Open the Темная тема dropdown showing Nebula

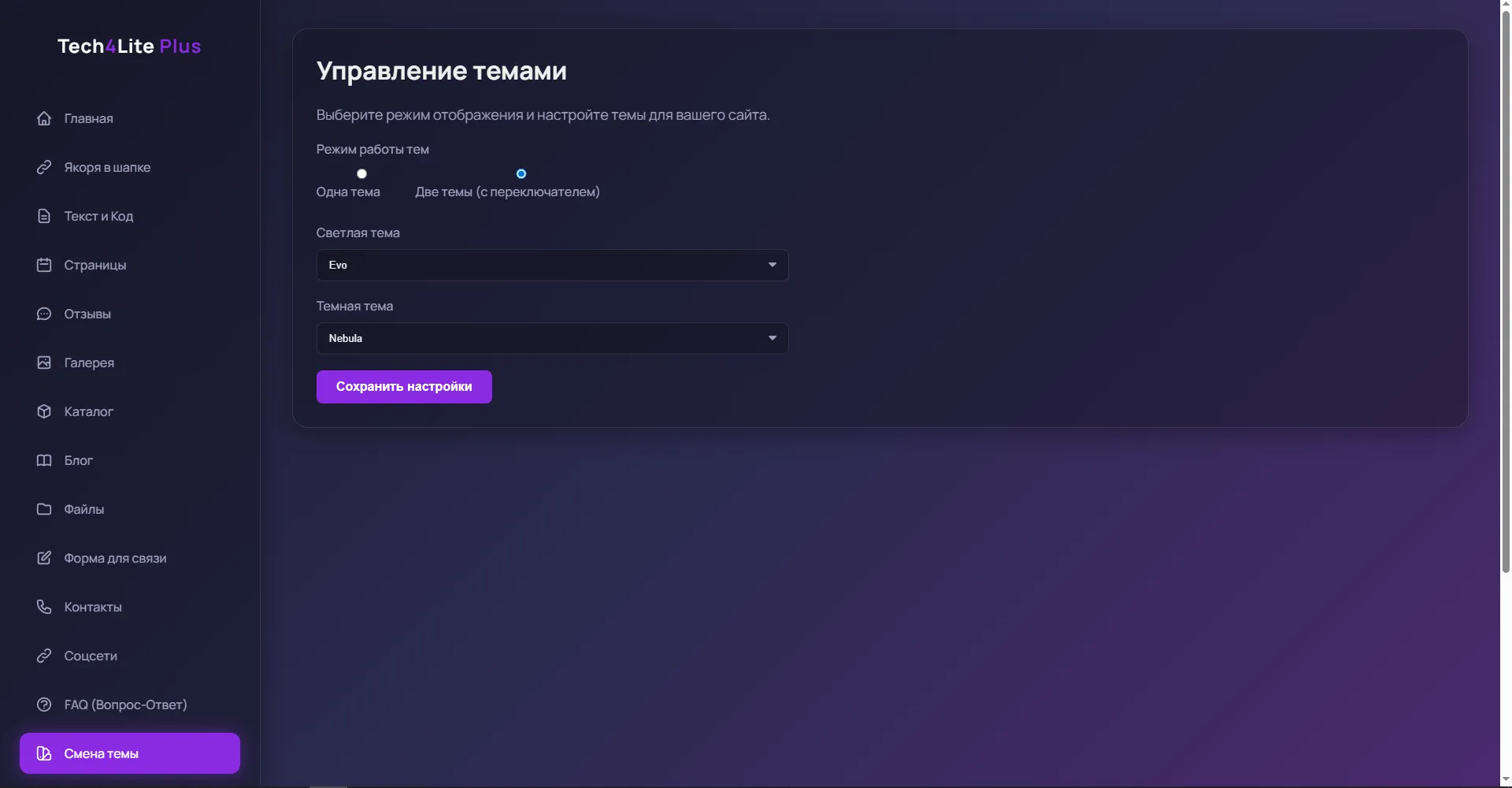coord(551,338)
